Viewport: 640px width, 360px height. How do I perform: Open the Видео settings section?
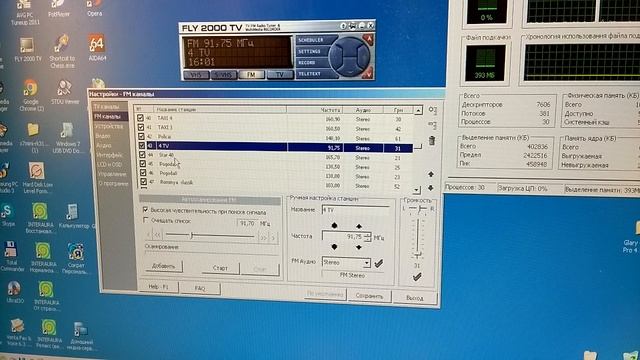pos(103,136)
